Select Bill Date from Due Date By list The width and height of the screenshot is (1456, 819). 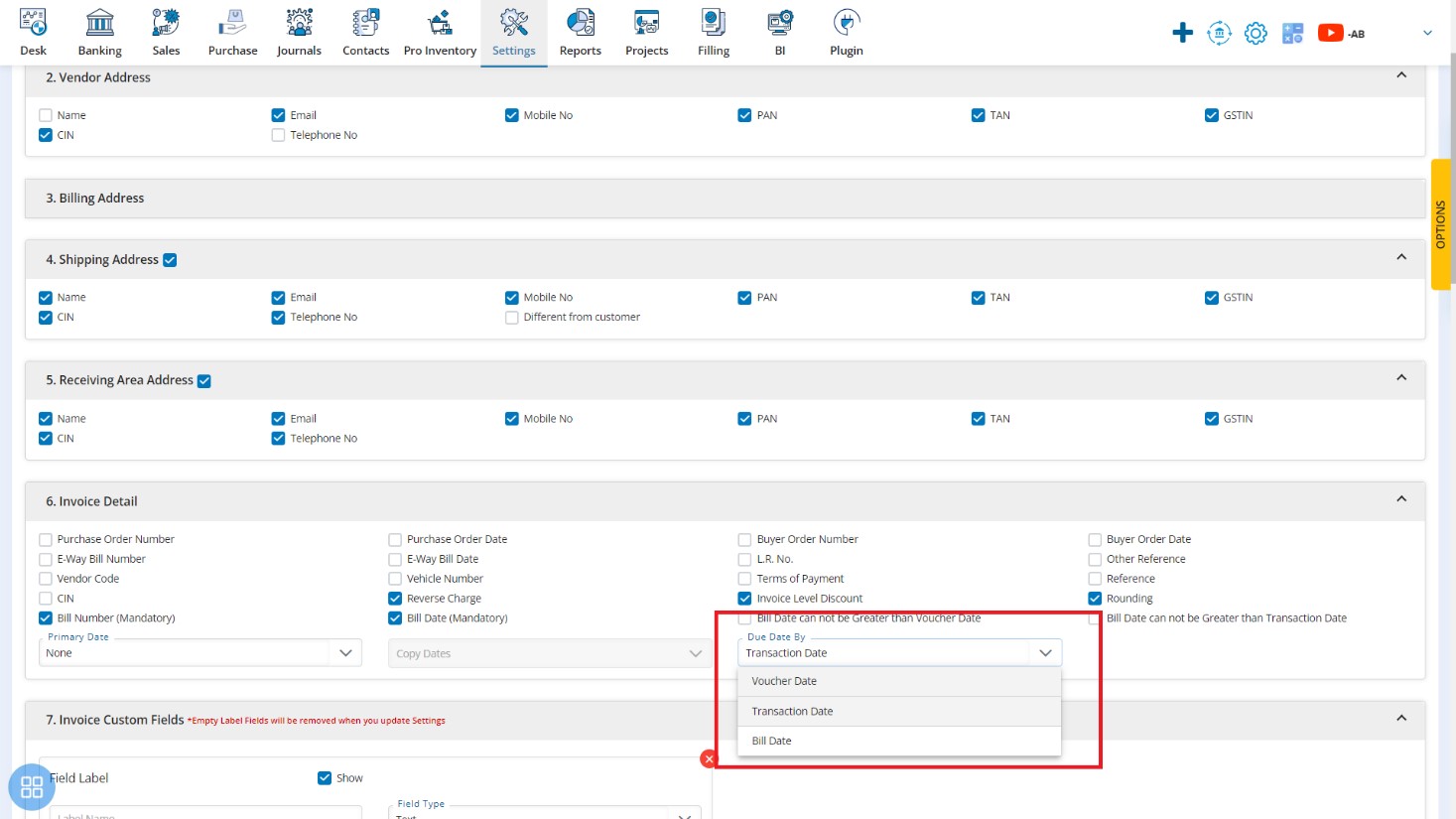[x=899, y=742]
